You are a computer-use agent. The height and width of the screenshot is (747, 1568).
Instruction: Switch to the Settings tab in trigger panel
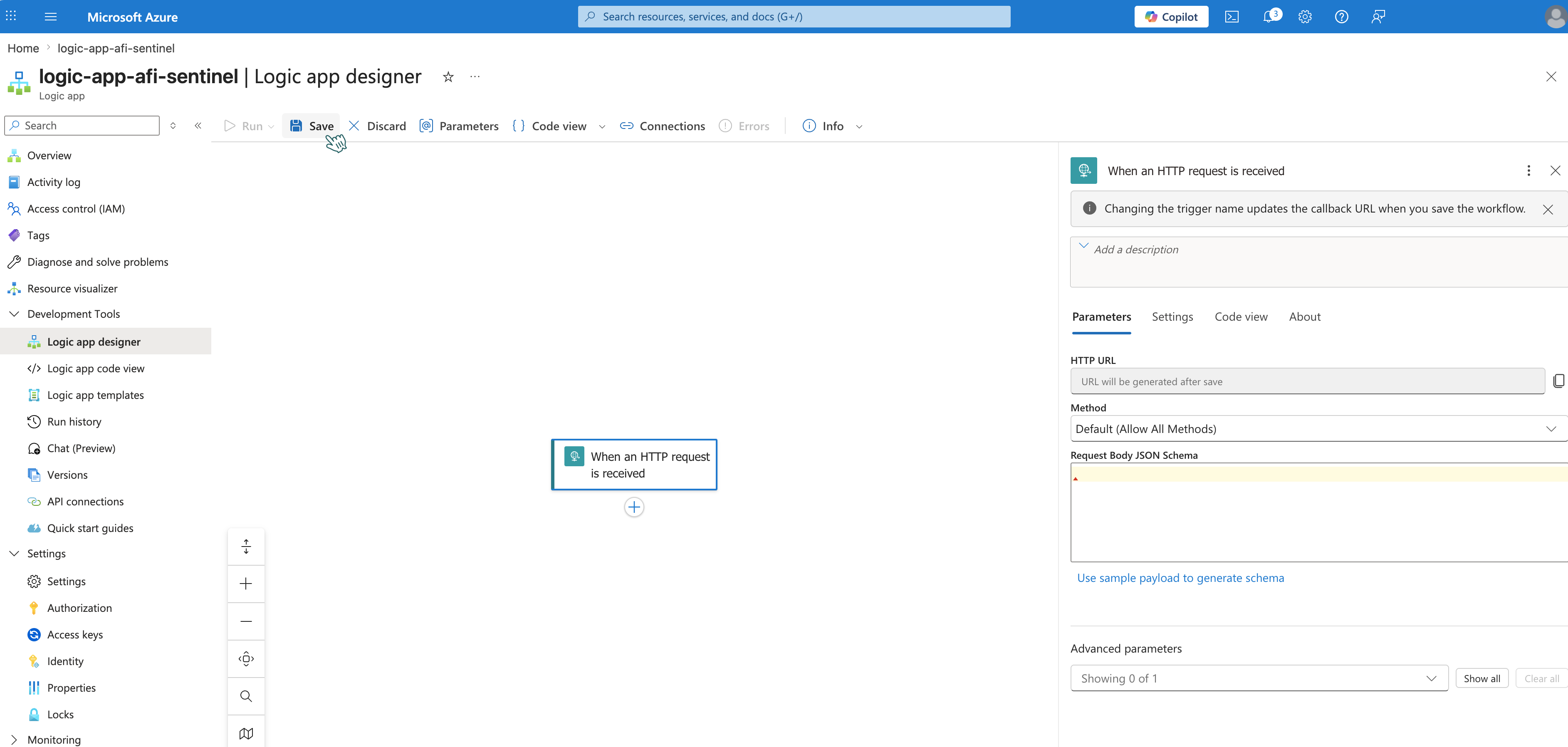point(1172,317)
